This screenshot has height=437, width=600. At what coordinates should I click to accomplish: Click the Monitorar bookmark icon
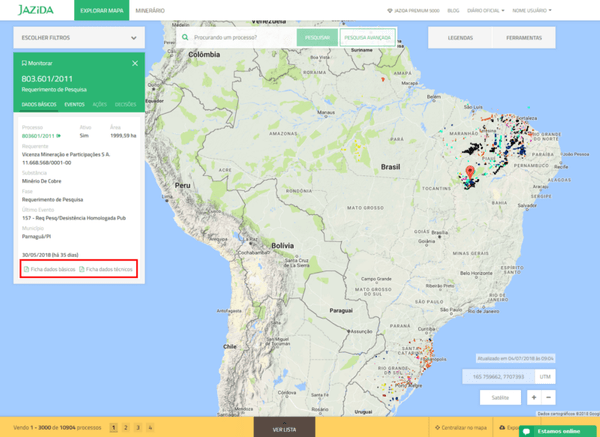24,63
